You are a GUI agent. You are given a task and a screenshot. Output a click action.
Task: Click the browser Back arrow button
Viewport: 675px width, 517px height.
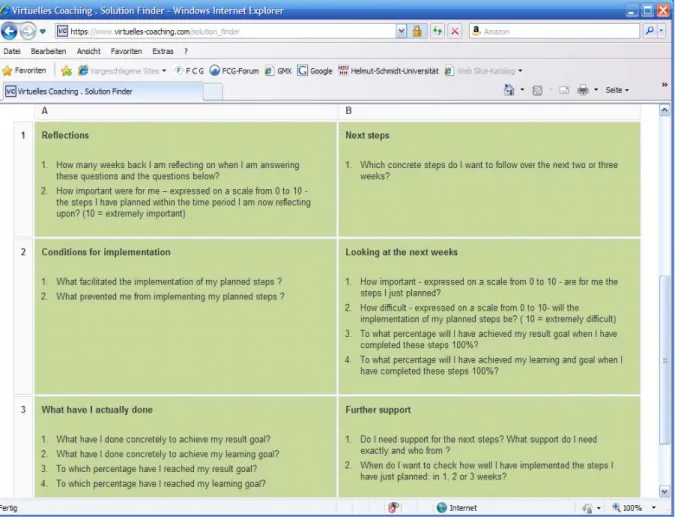9,31
